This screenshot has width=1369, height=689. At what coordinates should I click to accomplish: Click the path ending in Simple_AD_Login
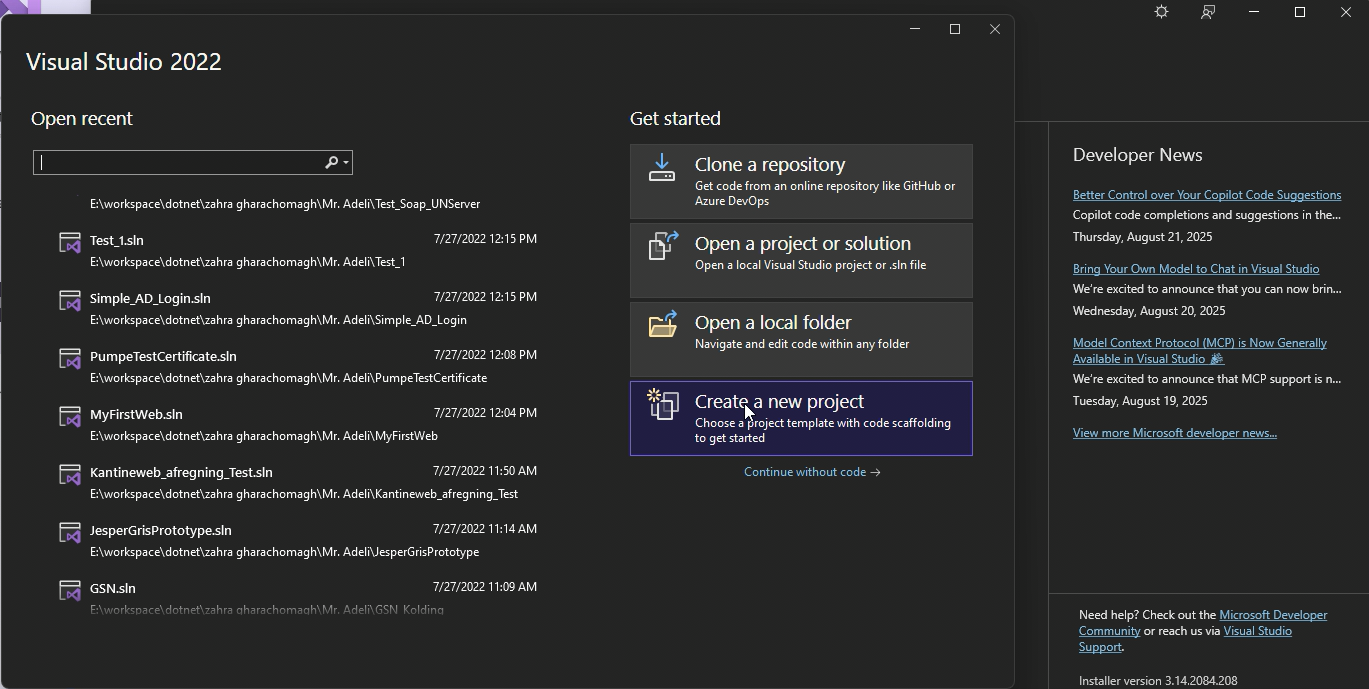278,320
